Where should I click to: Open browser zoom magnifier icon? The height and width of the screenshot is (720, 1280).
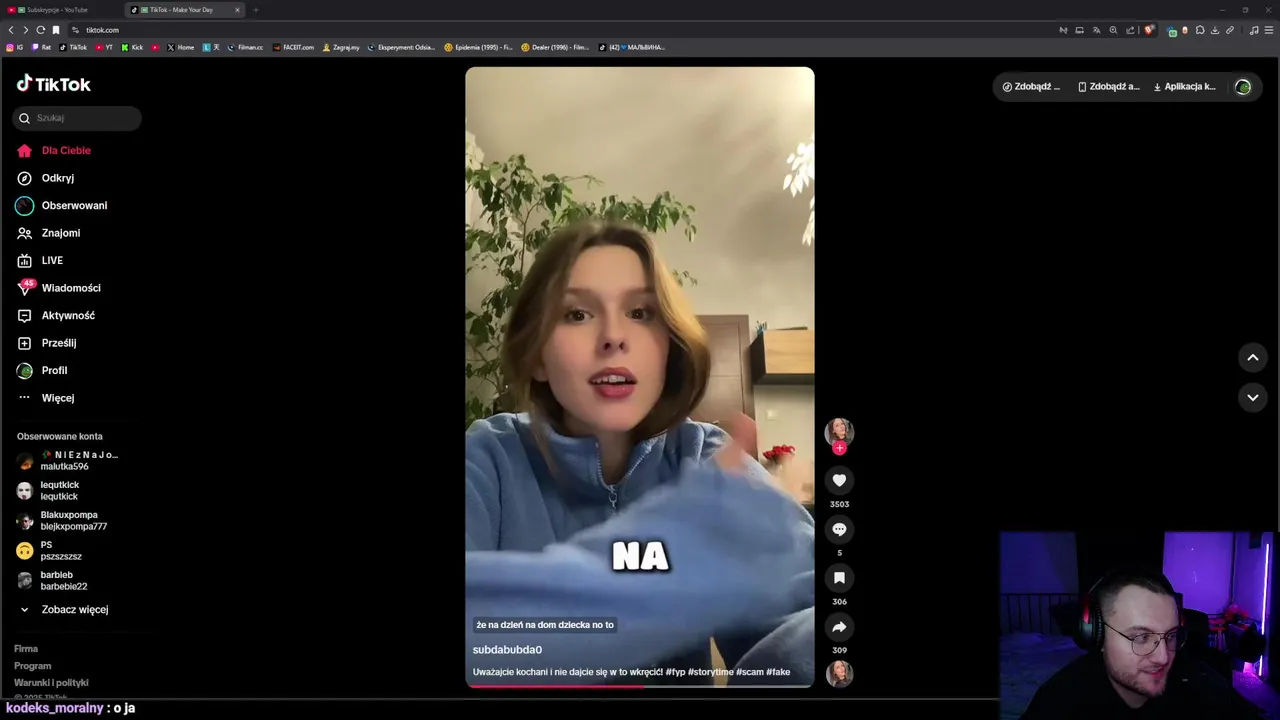point(1113,30)
